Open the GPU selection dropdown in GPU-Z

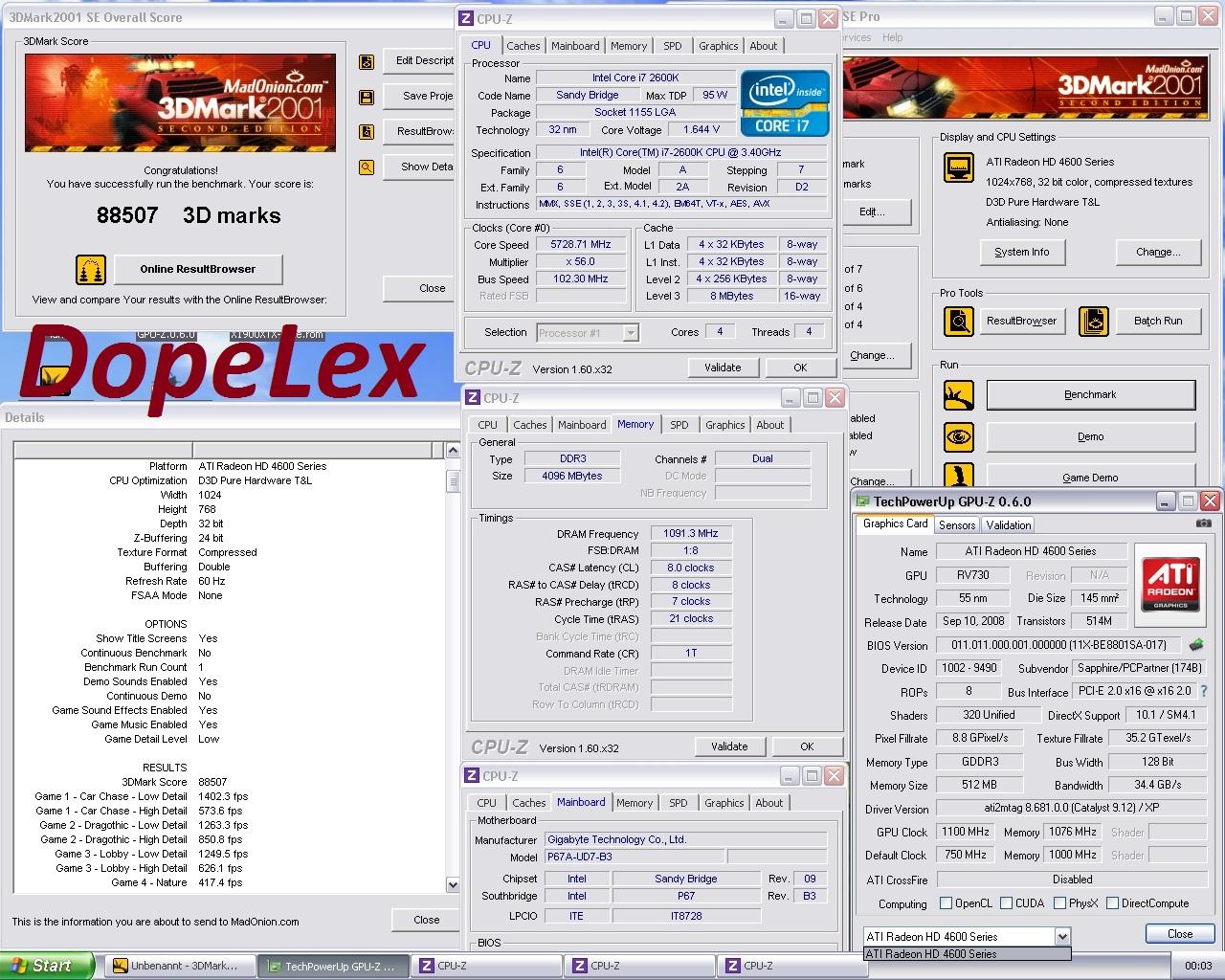tap(1062, 936)
